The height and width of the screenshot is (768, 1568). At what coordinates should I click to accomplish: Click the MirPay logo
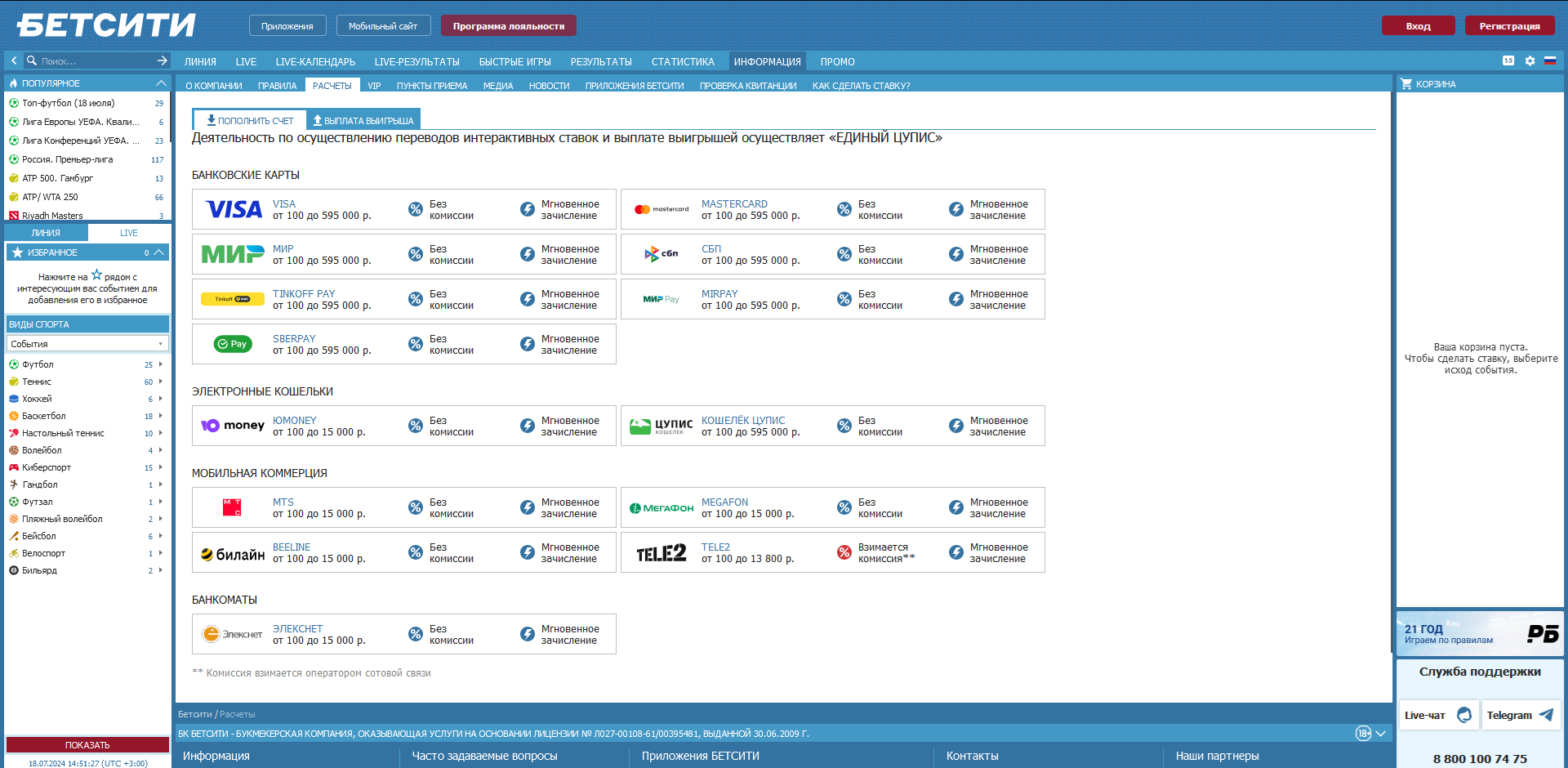pyautogui.click(x=661, y=299)
